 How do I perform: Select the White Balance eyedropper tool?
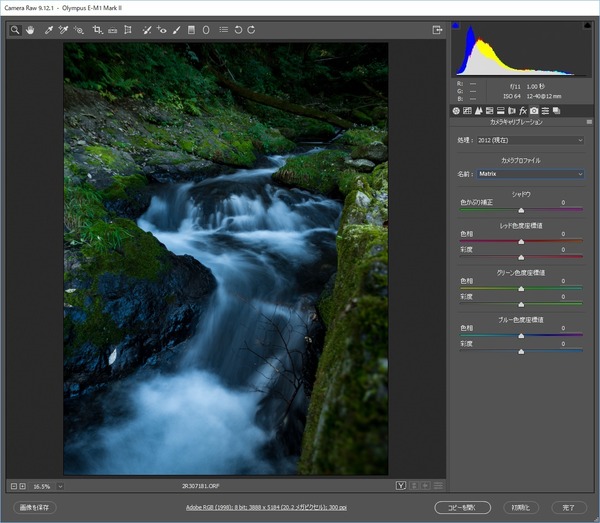49,30
